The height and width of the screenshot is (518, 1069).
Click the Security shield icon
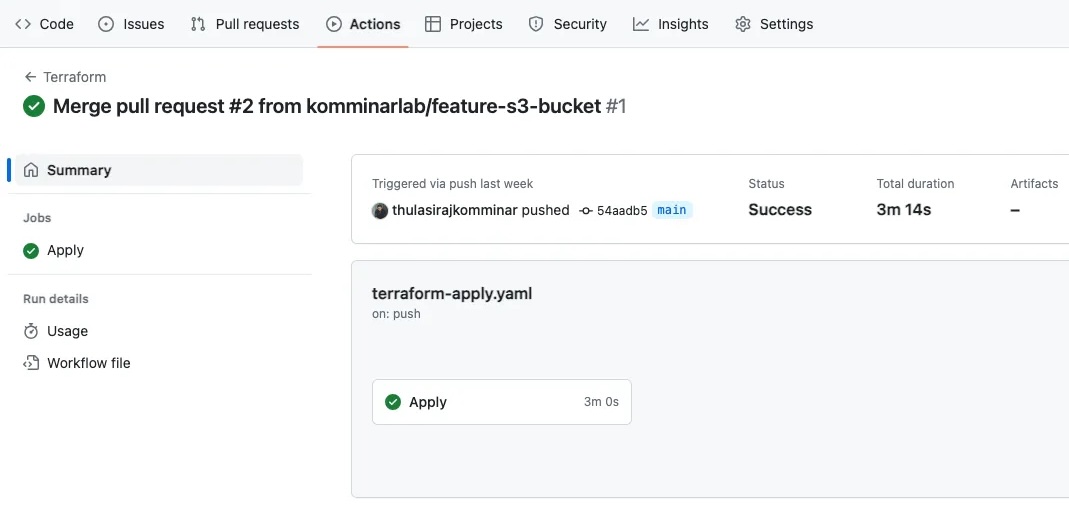tap(536, 24)
